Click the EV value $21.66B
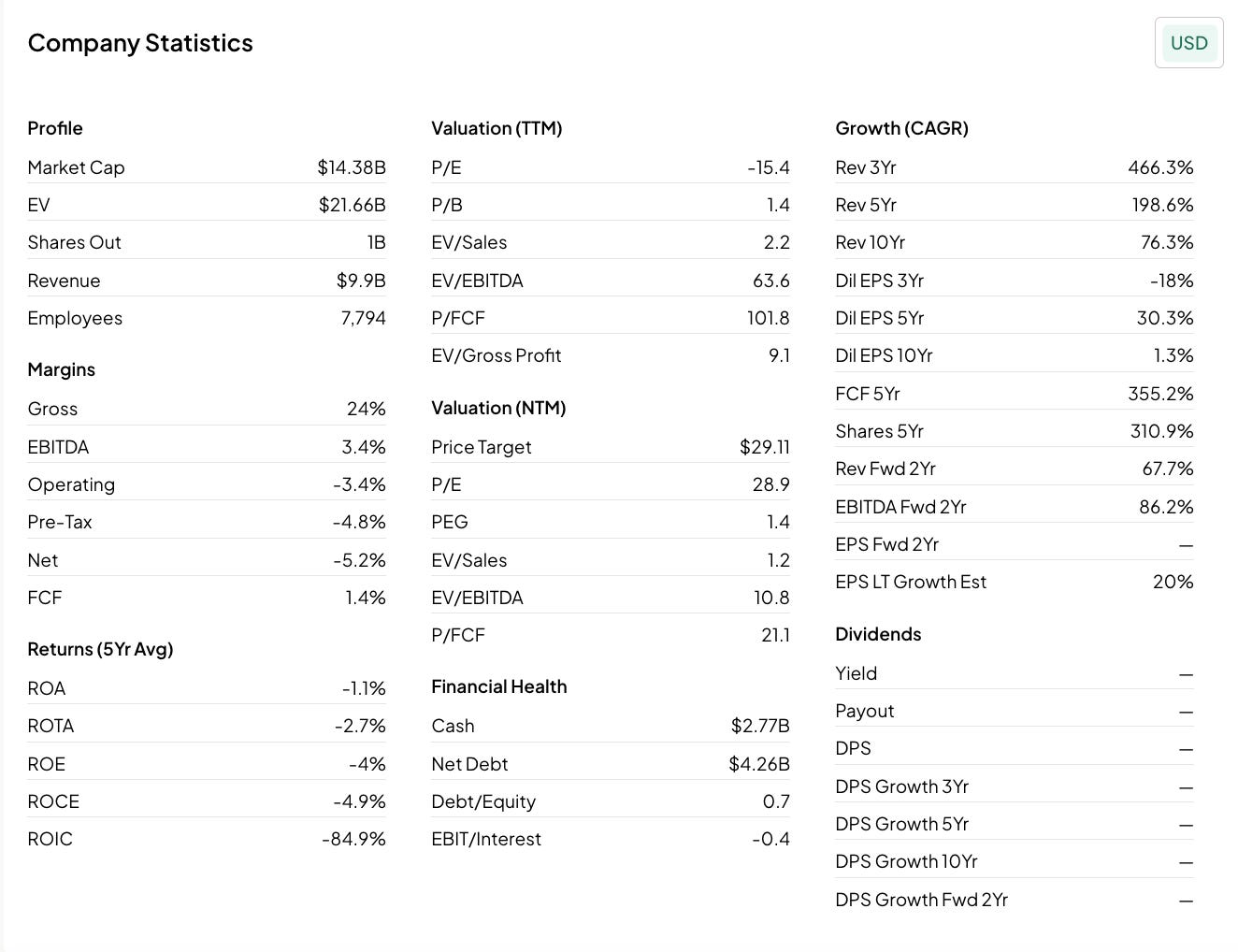 coord(352,205)
